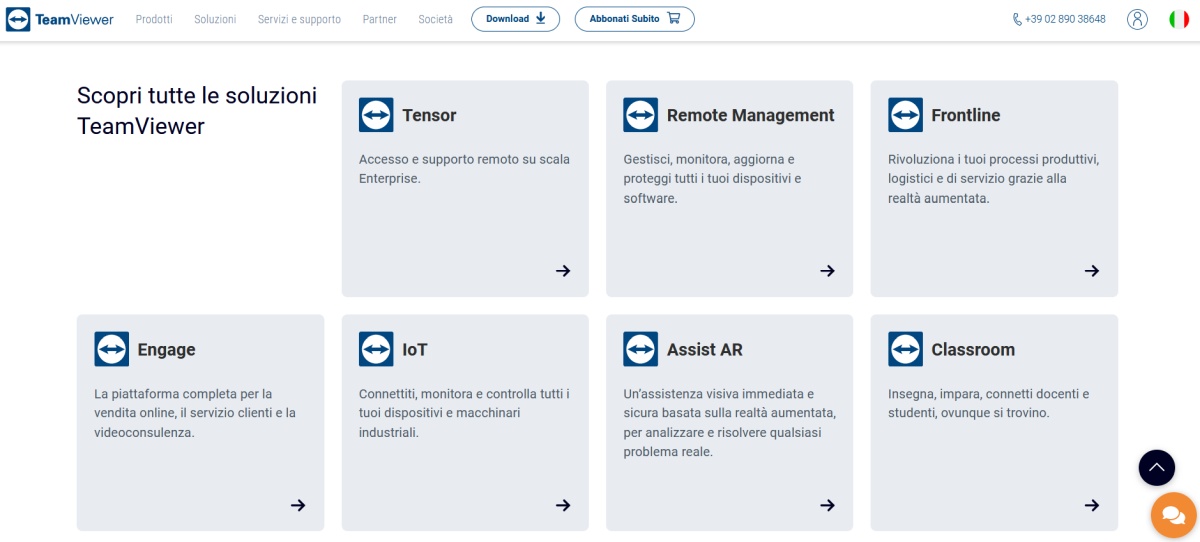Click the arrow on Classroom card
Image resolution: width=1200 pixels, height=542 pixels.
[1092, 505]
